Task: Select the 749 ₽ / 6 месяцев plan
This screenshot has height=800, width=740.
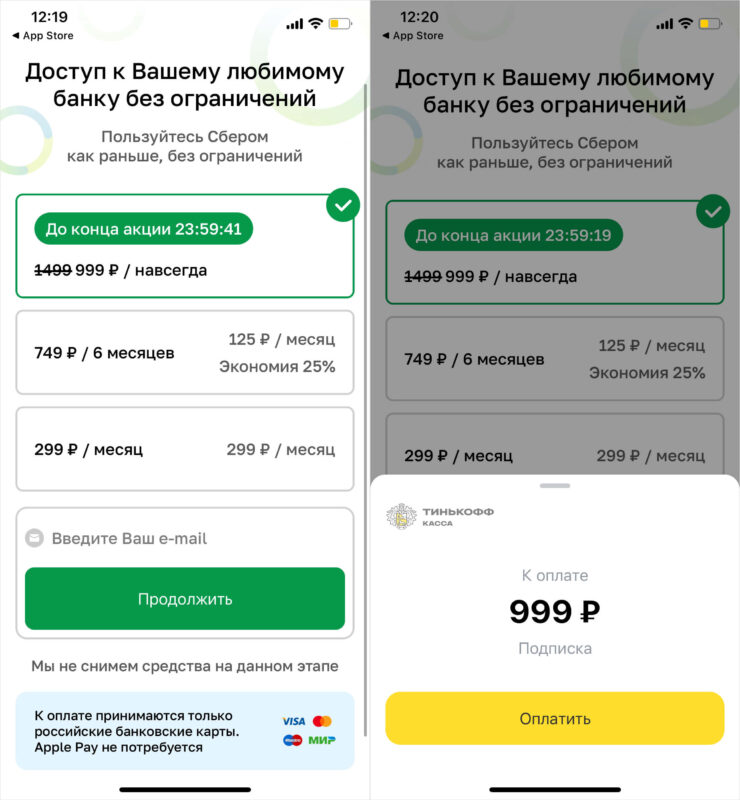Action: pyautogui.click(x=185, y=352)
